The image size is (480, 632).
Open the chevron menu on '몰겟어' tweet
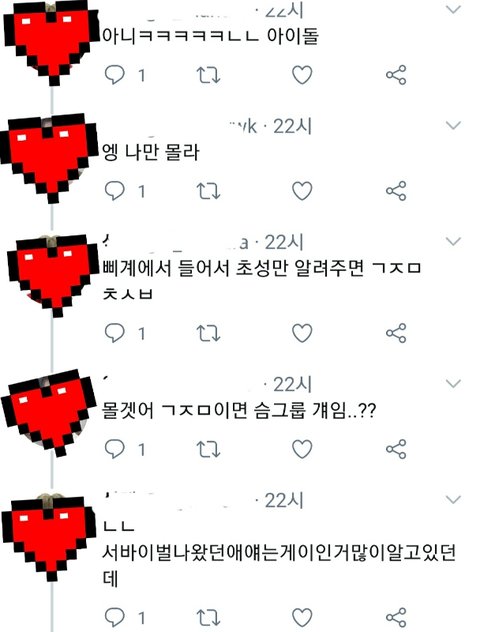pyautogui.click(x=453, y=383)
